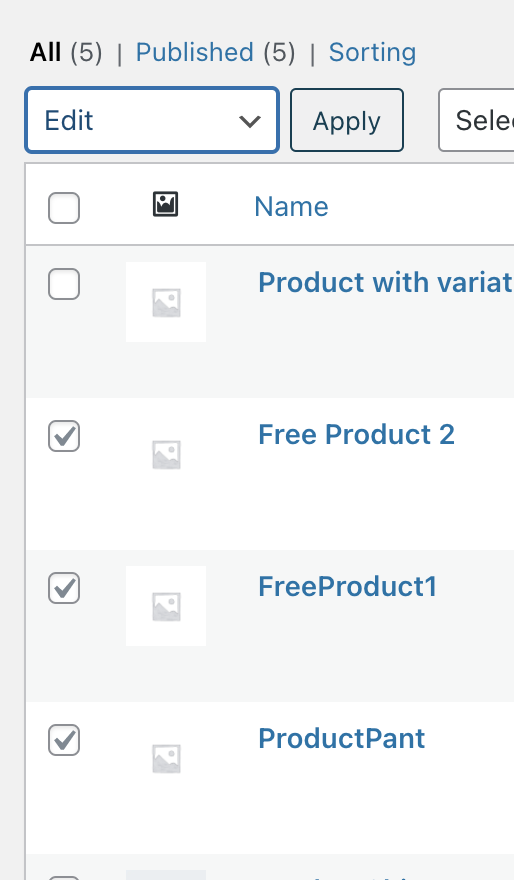Switch to the Published filter tab

[x=195, y=53]
